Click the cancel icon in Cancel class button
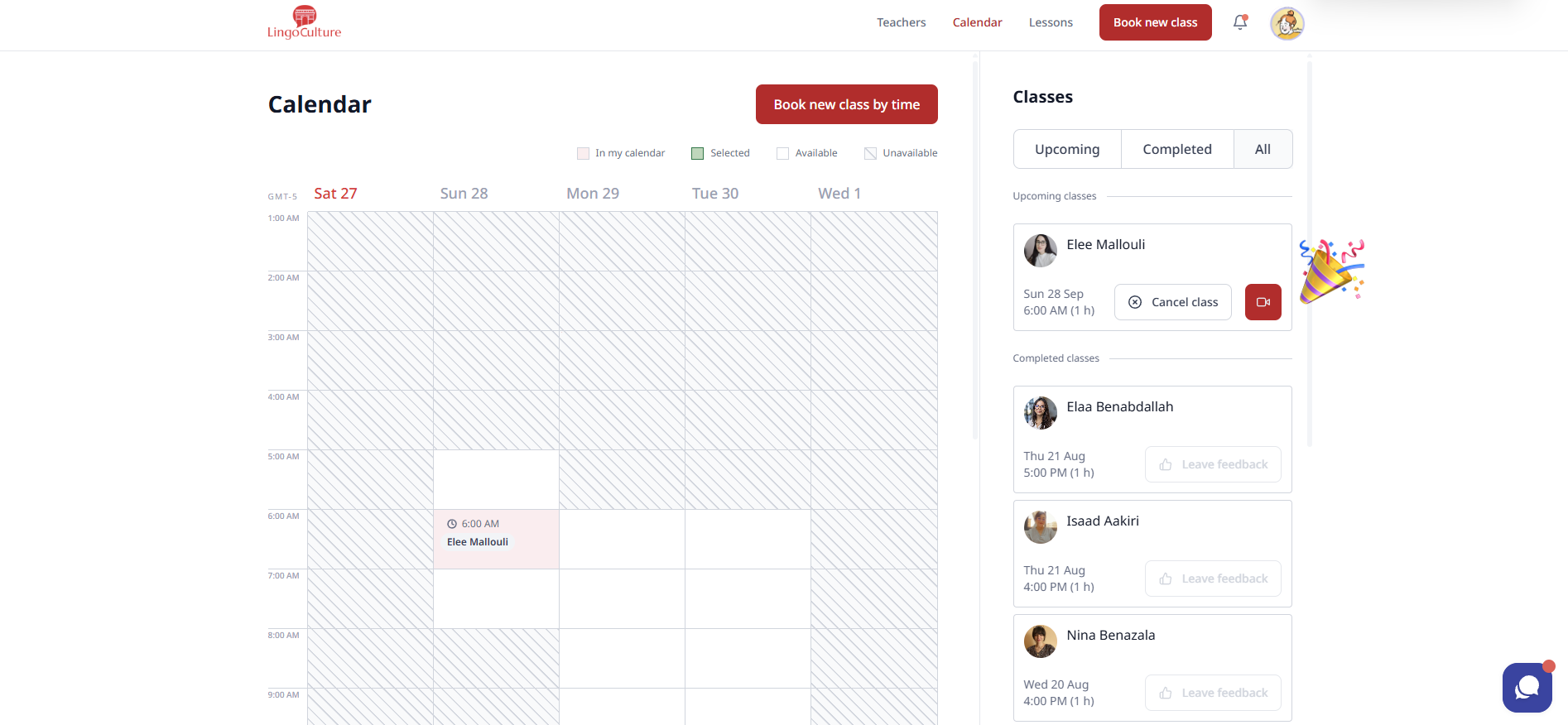This screenshot has height=725, width=1568. (x=1135, y=302)
